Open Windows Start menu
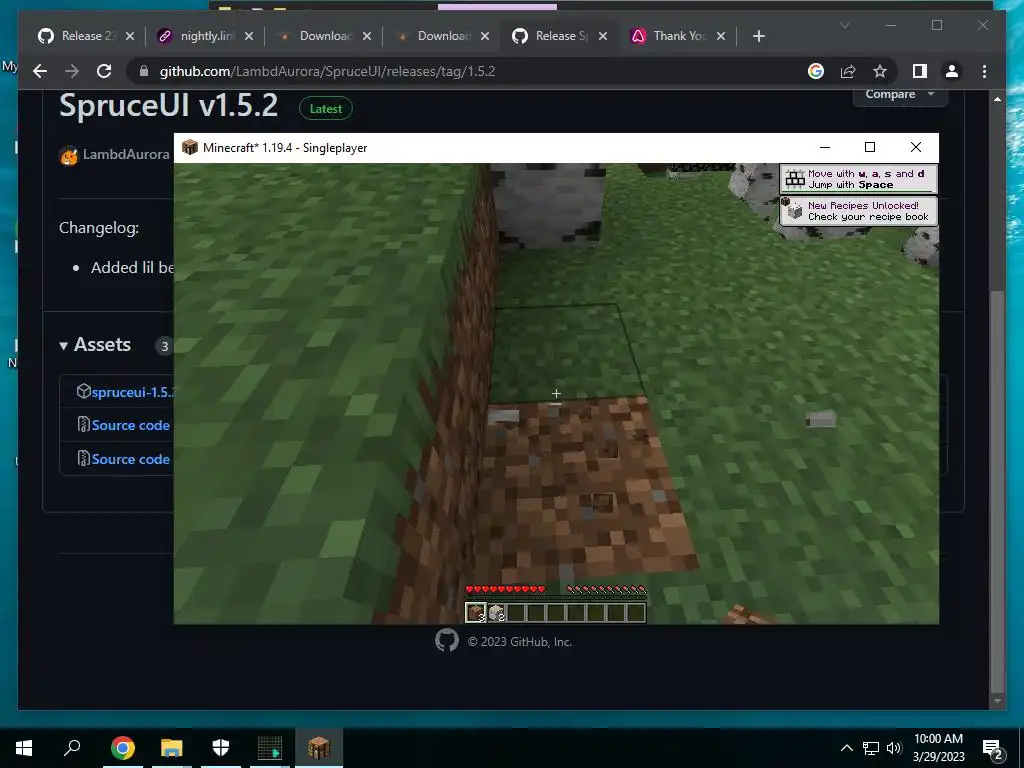1024x768 pixels. [x=24, y=748]
